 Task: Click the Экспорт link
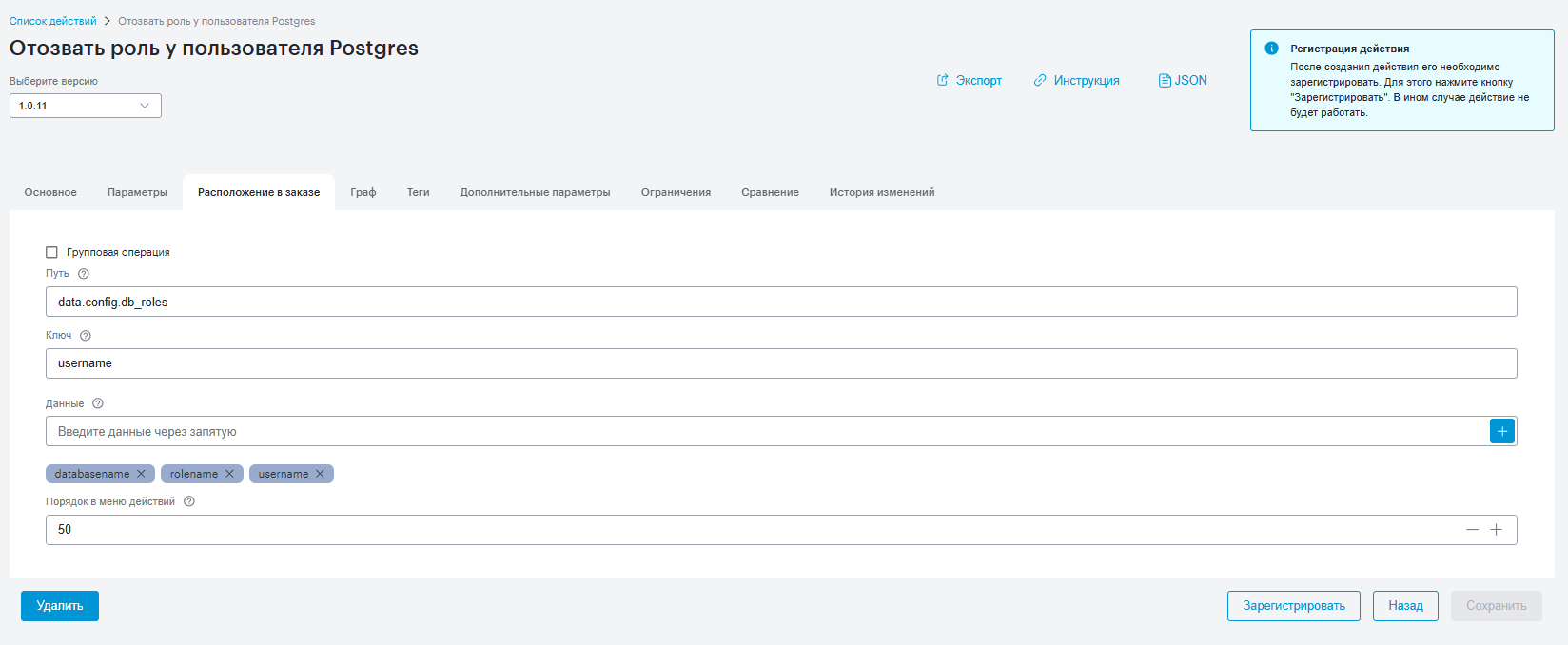pyautogui.click(x=970, y=81)
